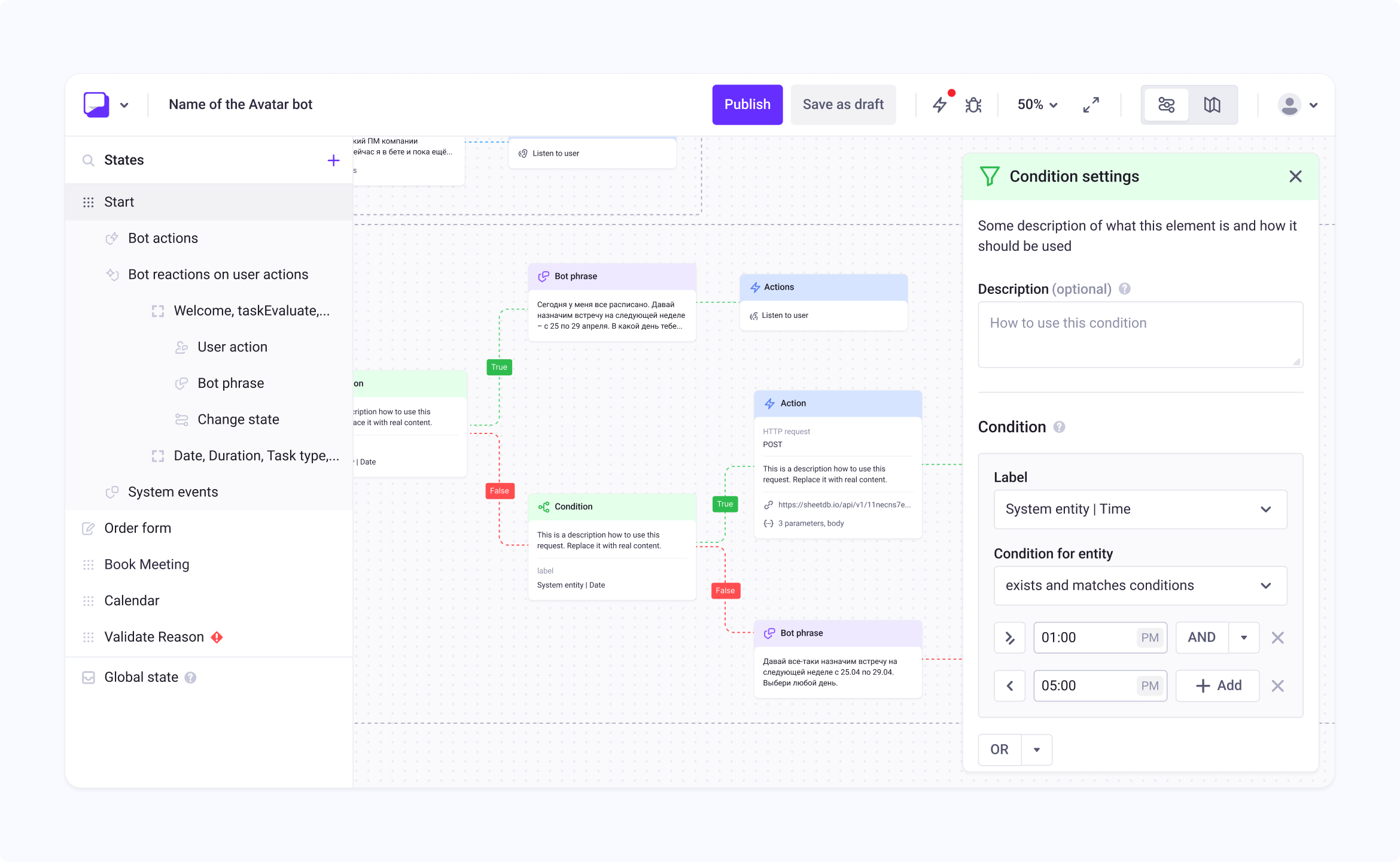Select Book Meeting state

coord(147,564)
